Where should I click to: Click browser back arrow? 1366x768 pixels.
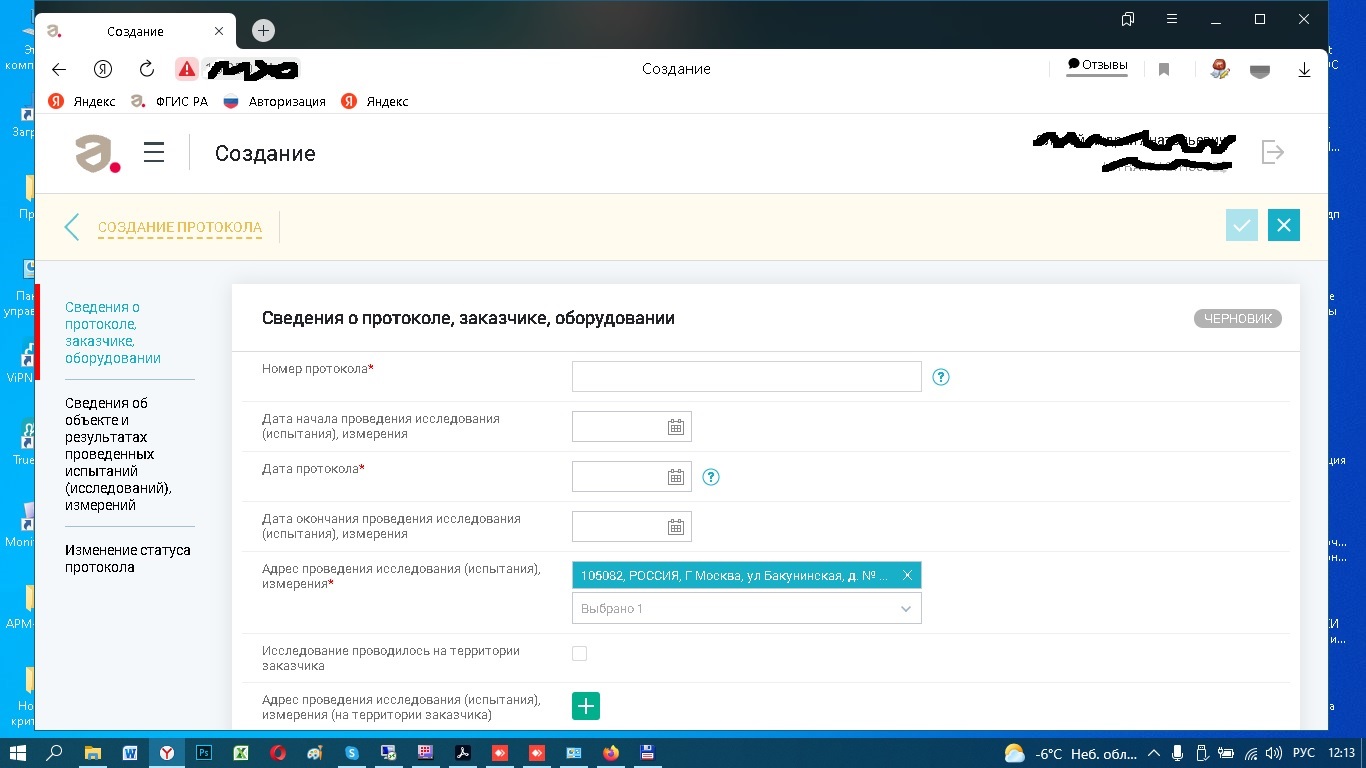(x=59, y=69)
